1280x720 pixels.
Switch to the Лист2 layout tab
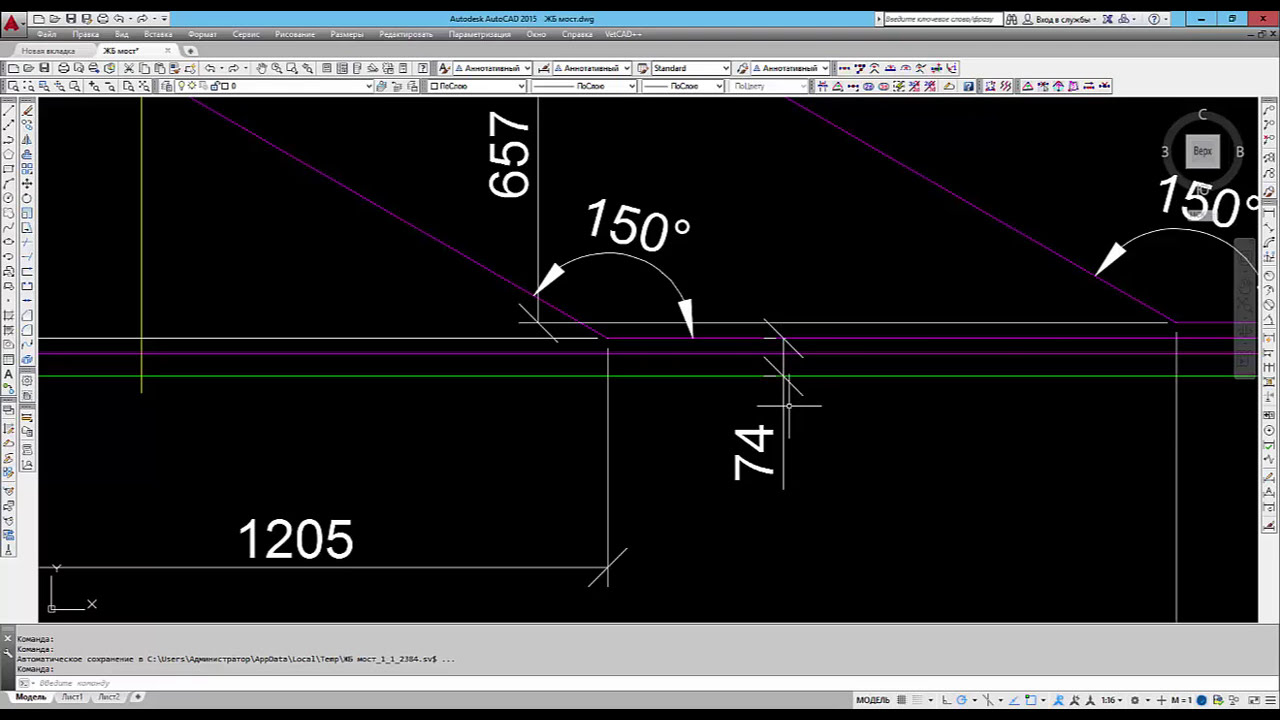(x=109, y=697)
